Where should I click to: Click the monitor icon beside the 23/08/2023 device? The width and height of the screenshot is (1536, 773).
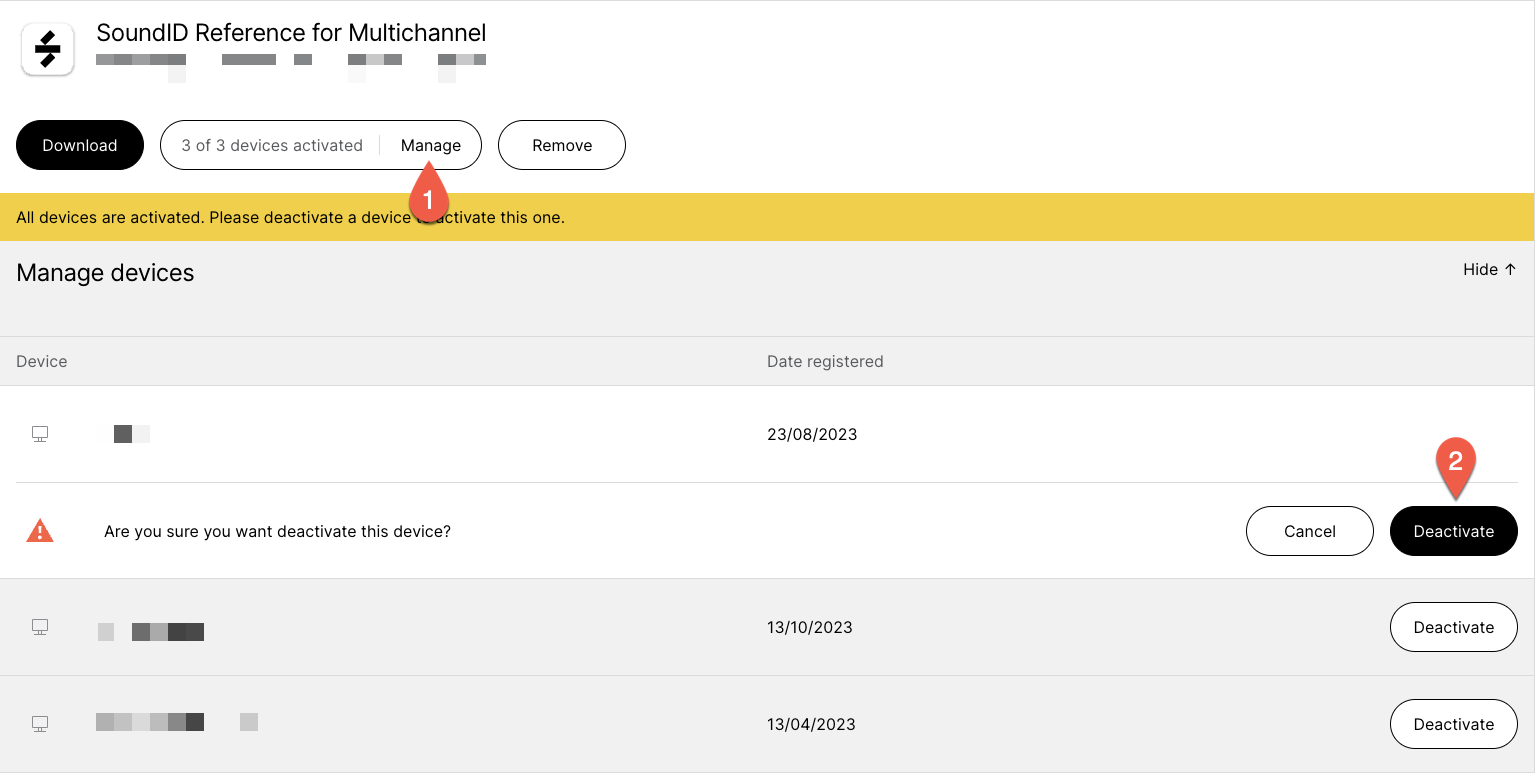click(40, 434)
